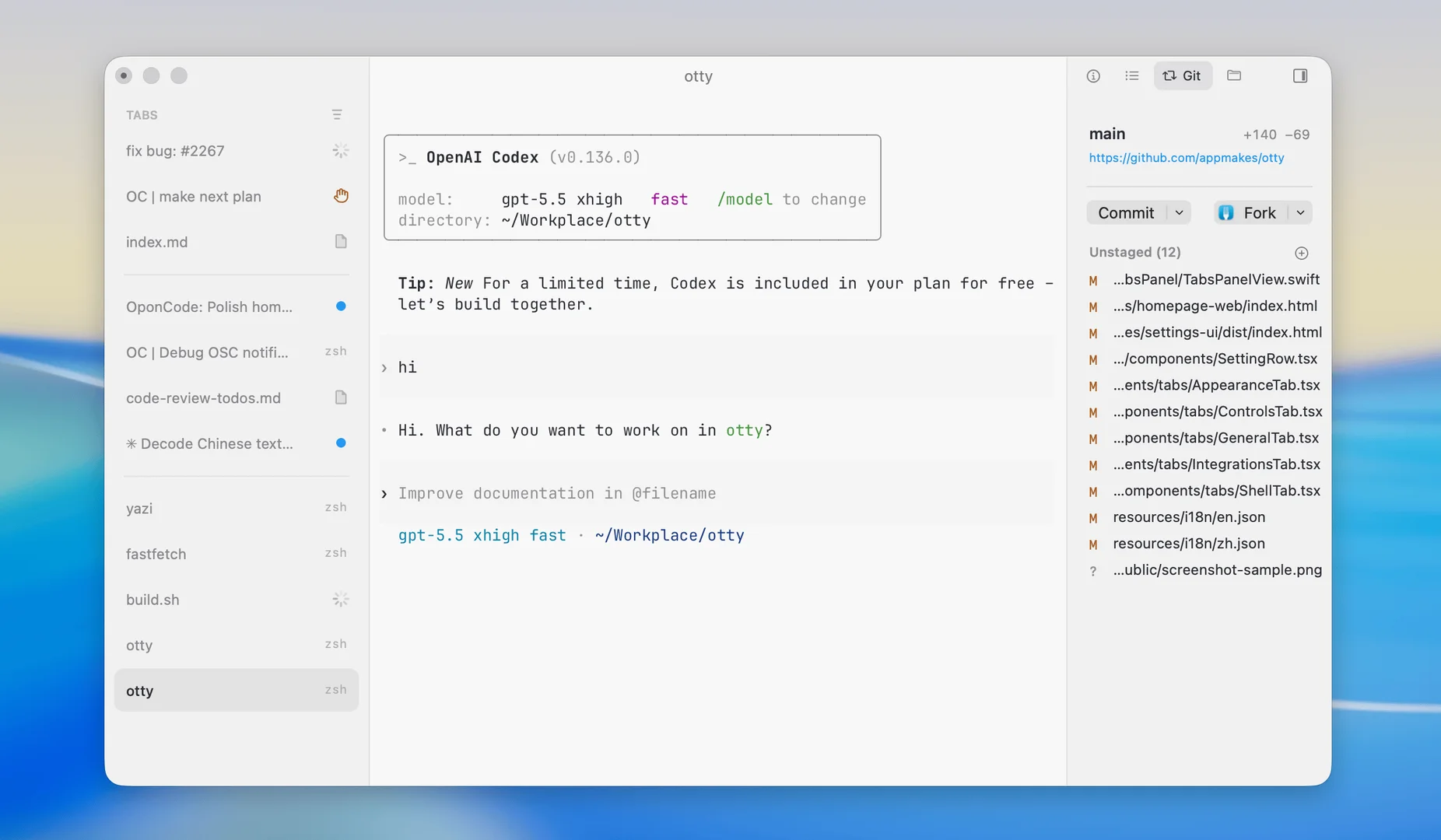Stage all changes with plus icon
Screen dimensions: 1441x840
[x=1302, y=253]
